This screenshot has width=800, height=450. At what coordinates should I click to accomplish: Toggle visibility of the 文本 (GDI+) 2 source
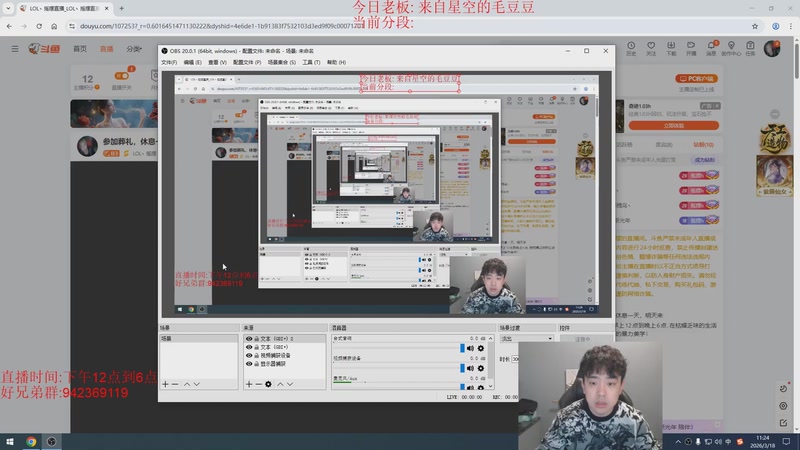(249, 338)
